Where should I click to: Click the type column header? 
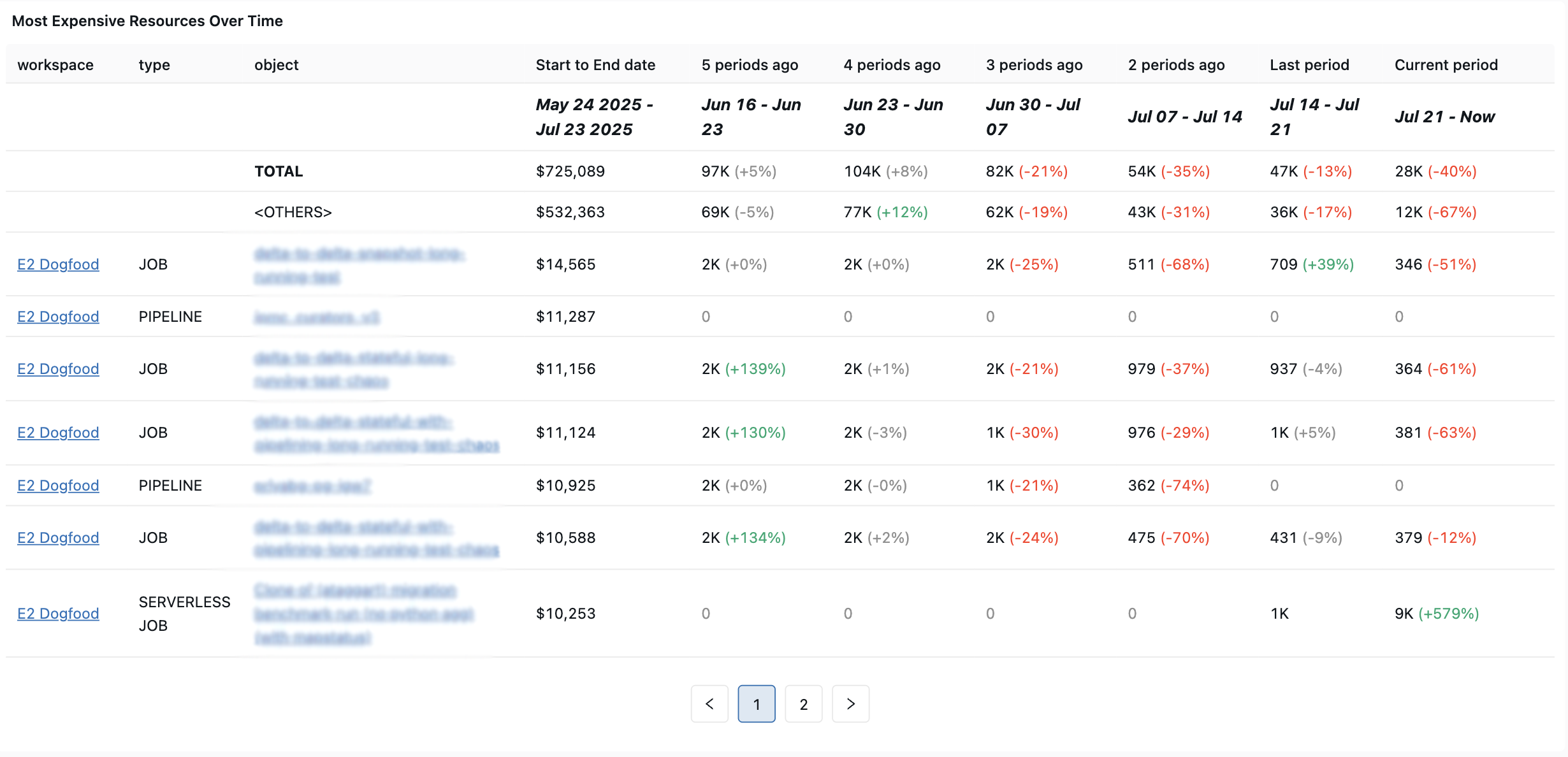(x=154, y=65)
